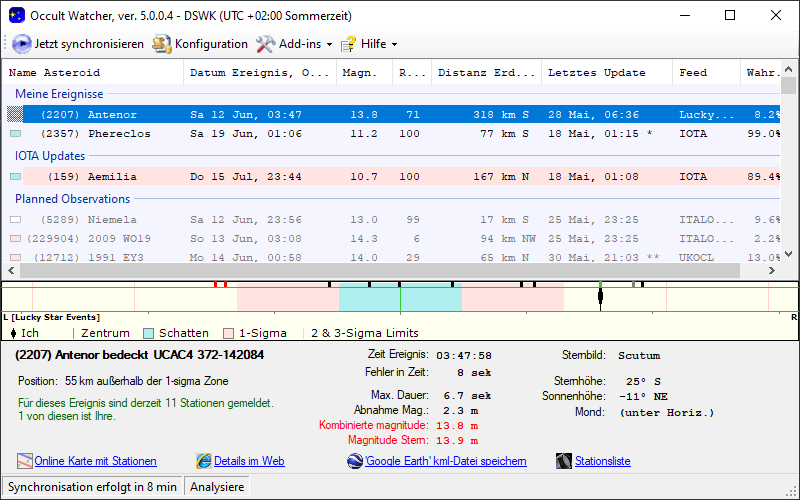This screenshot has width=800, height=500.
Task: Open the Stationsliste link
Action: click(602, 461)
